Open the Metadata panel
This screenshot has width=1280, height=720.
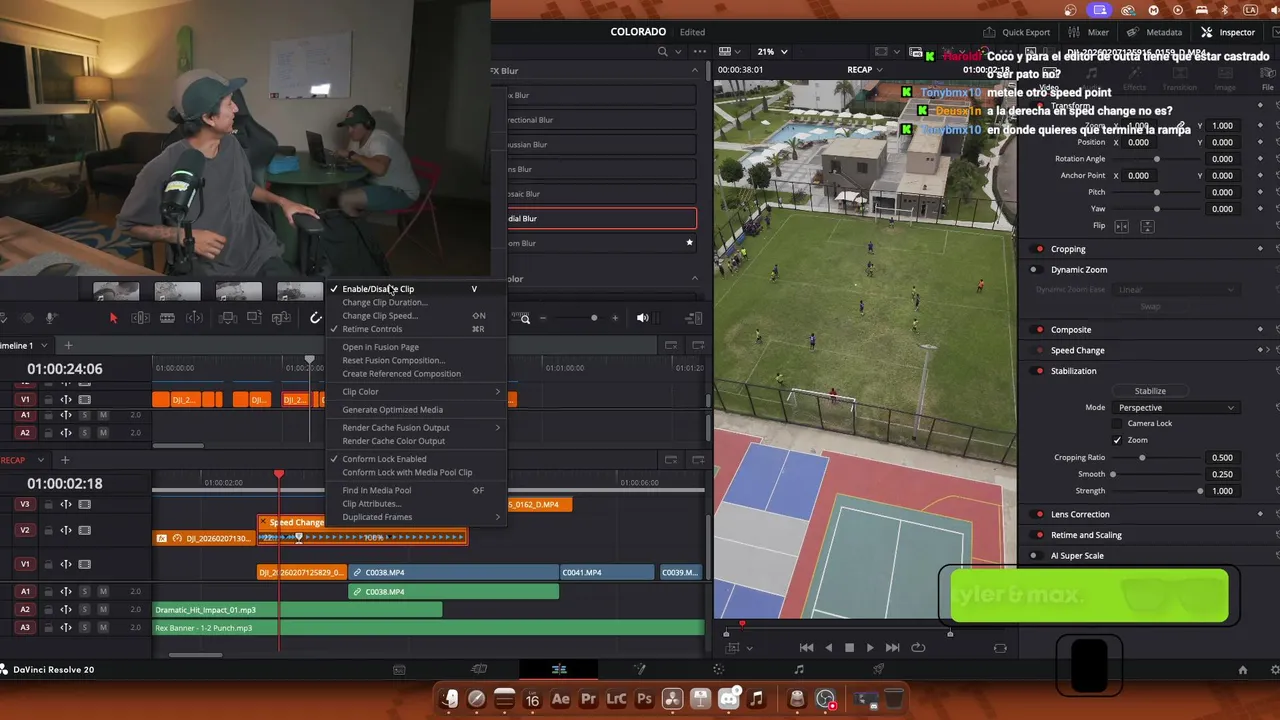[x=1153, y=32]
